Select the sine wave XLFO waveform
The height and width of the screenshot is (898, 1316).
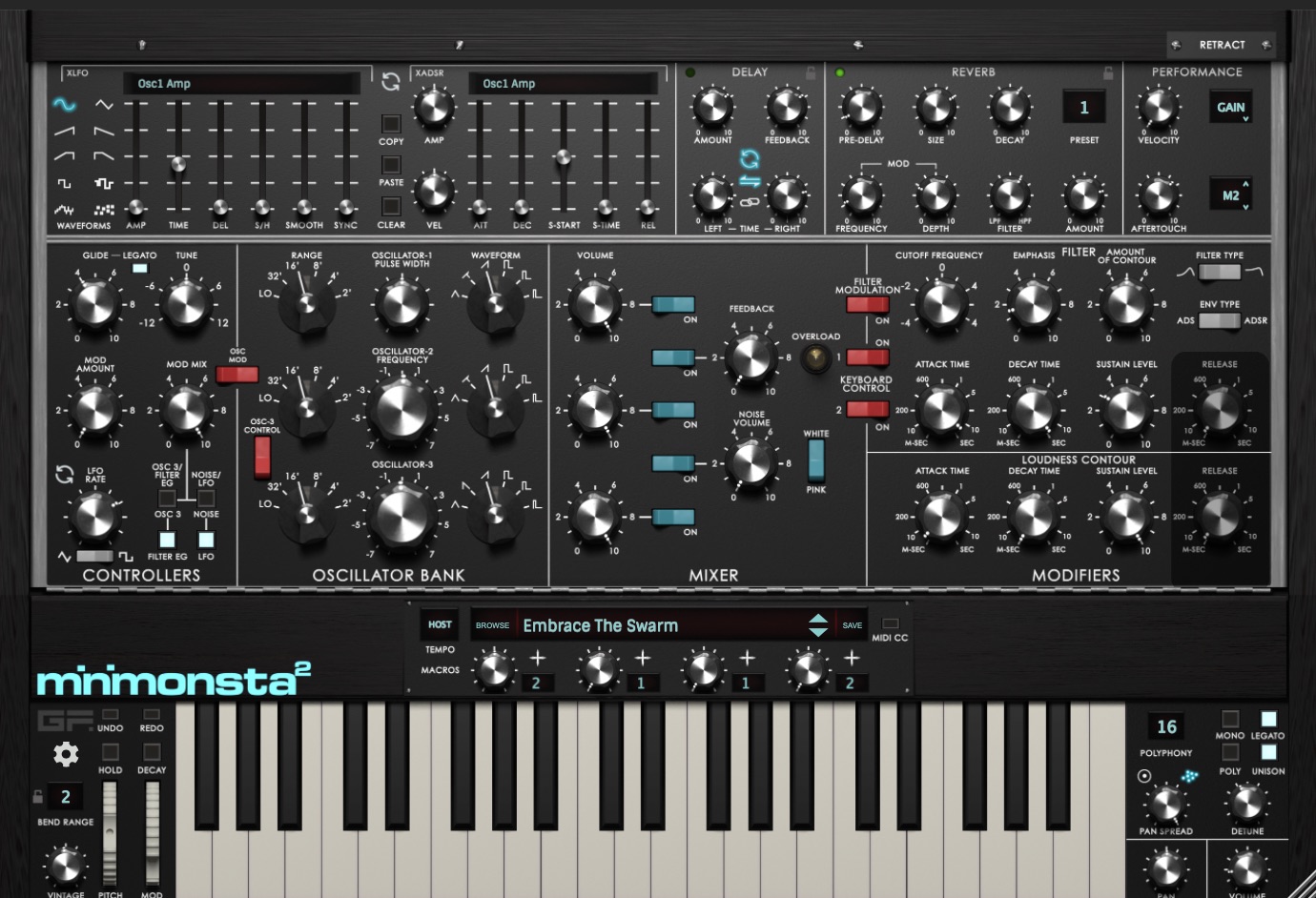tap(64, 105)
